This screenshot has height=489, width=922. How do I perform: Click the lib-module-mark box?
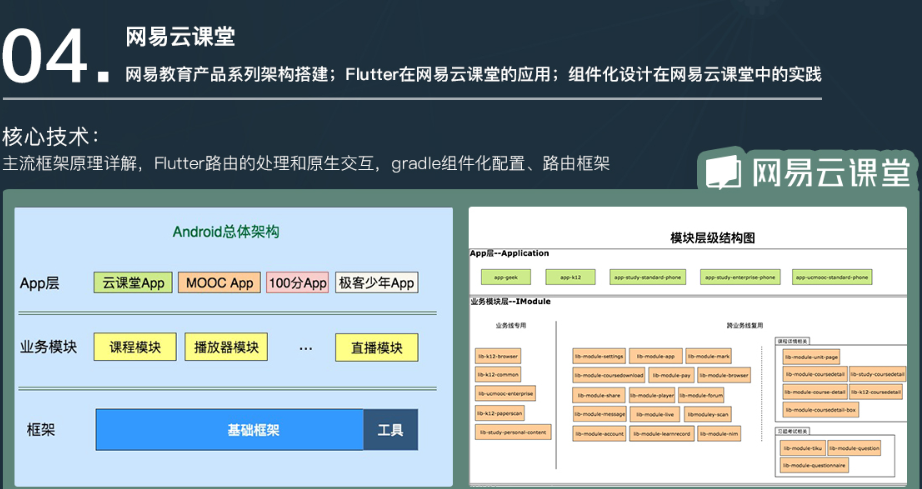pyautogui.click(x=709, y=356)
